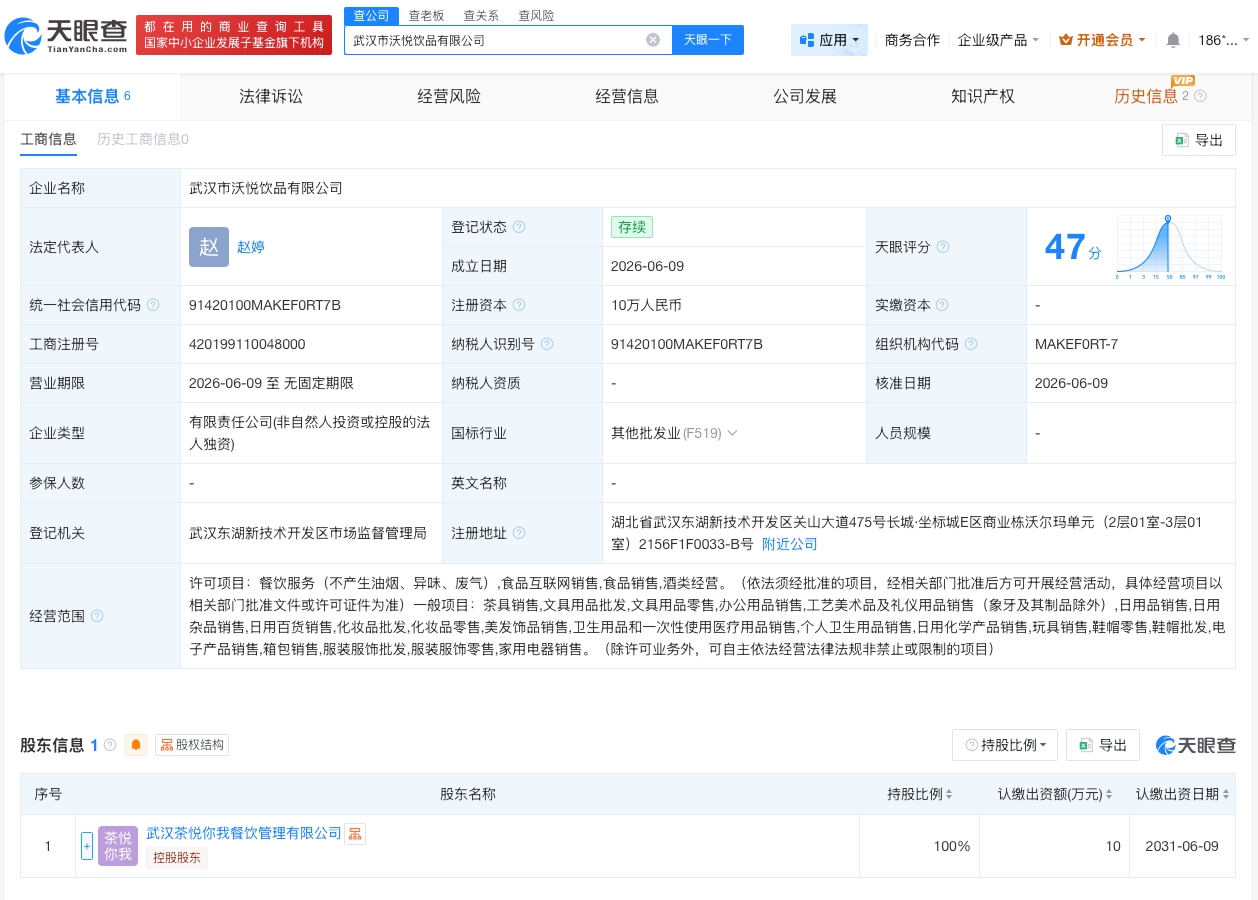
Task: Open the 企业级产品 dropdown
Action: point(998,40)
